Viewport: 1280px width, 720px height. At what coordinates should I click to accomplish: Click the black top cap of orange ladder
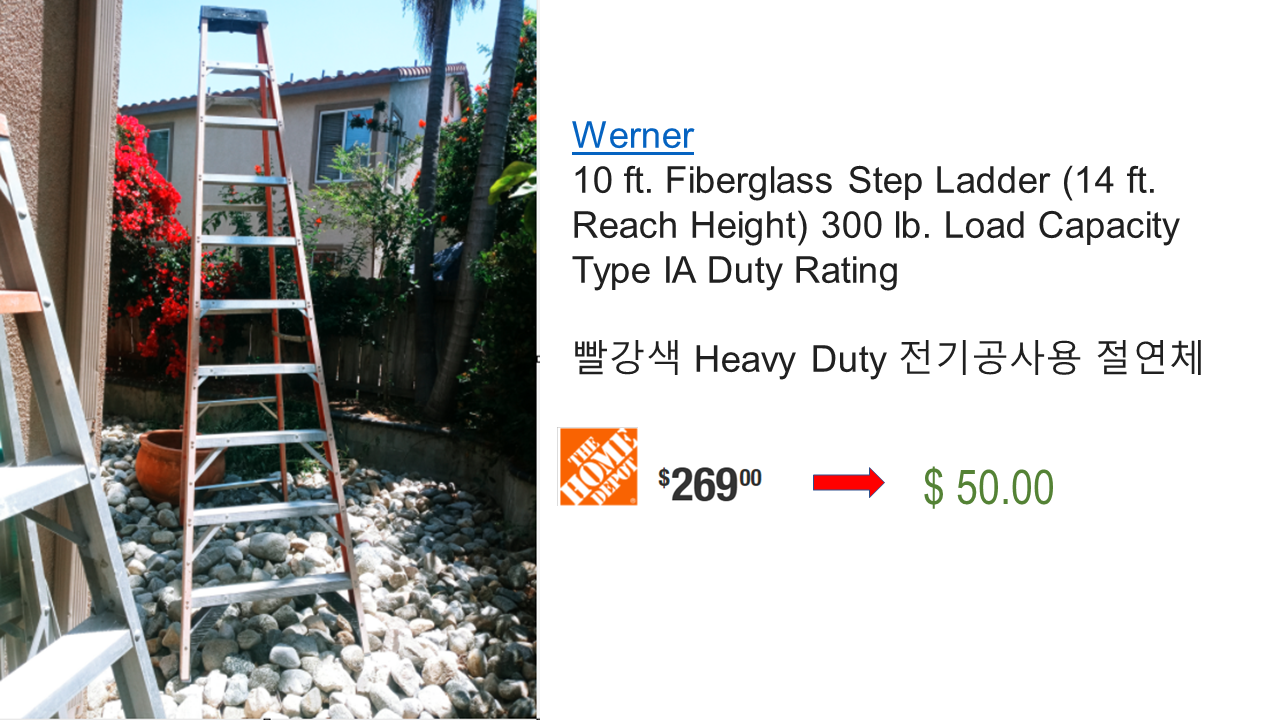[232, 17]
